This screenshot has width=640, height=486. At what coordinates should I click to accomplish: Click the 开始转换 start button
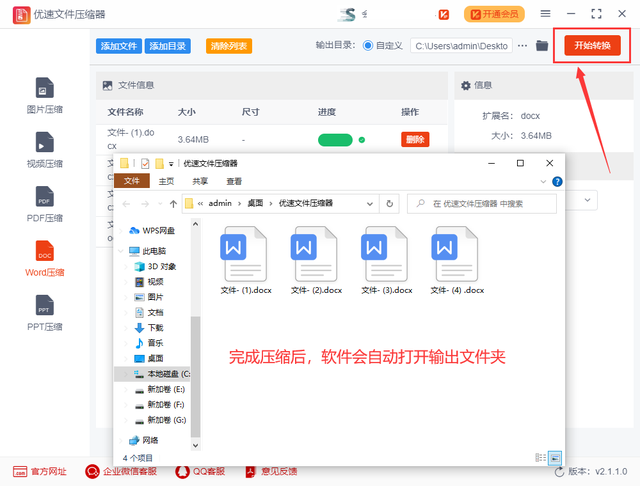pyautogui.click(x=592, y=45)
